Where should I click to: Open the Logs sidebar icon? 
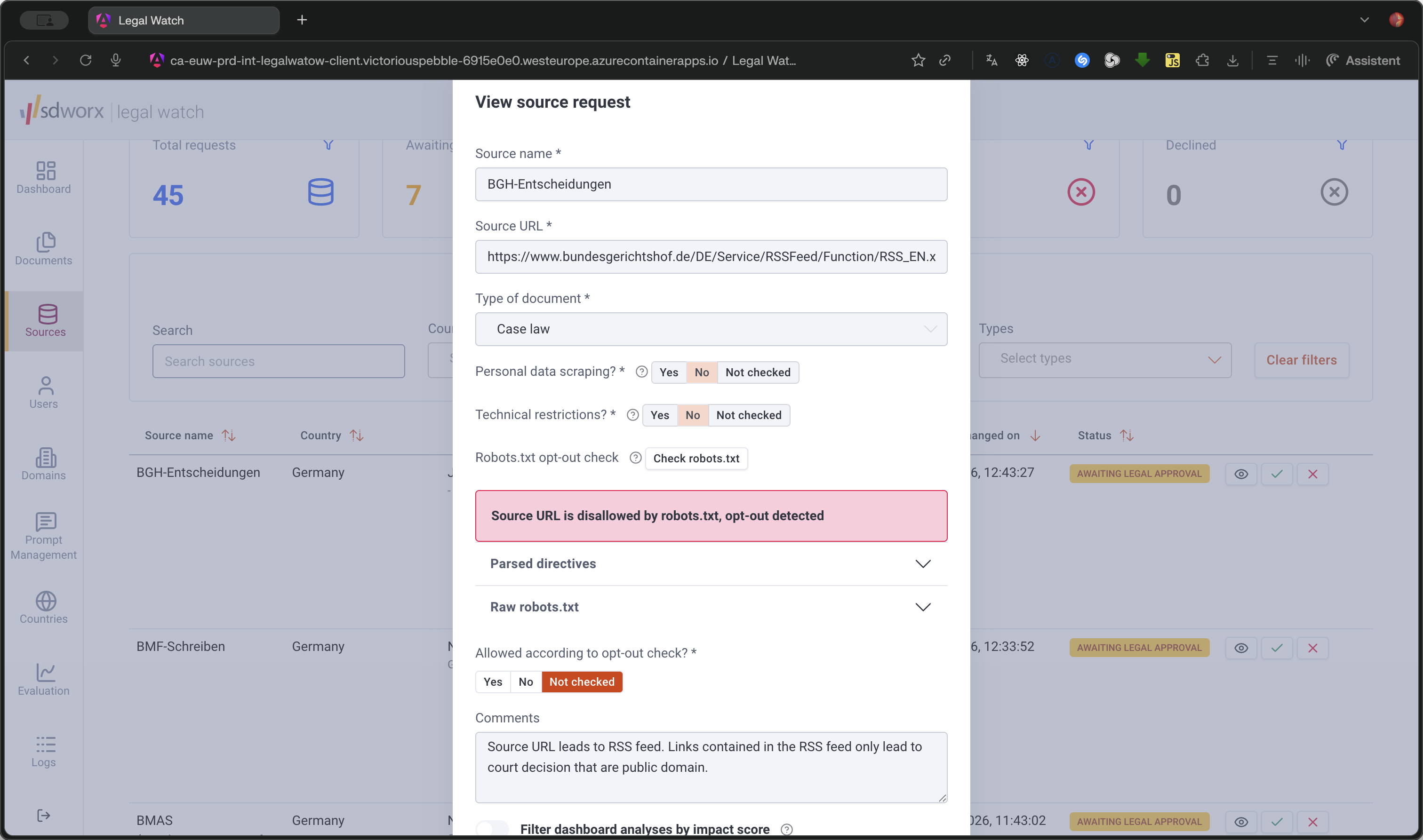[x=45, y=744]
